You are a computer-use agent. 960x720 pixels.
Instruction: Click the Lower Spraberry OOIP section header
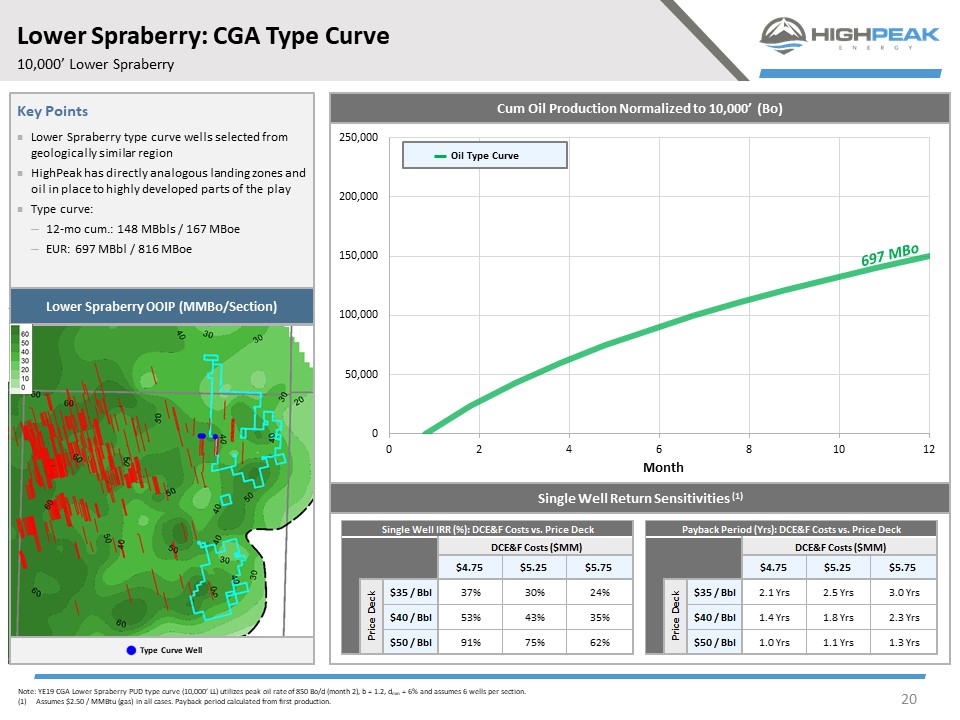point(162,305)
